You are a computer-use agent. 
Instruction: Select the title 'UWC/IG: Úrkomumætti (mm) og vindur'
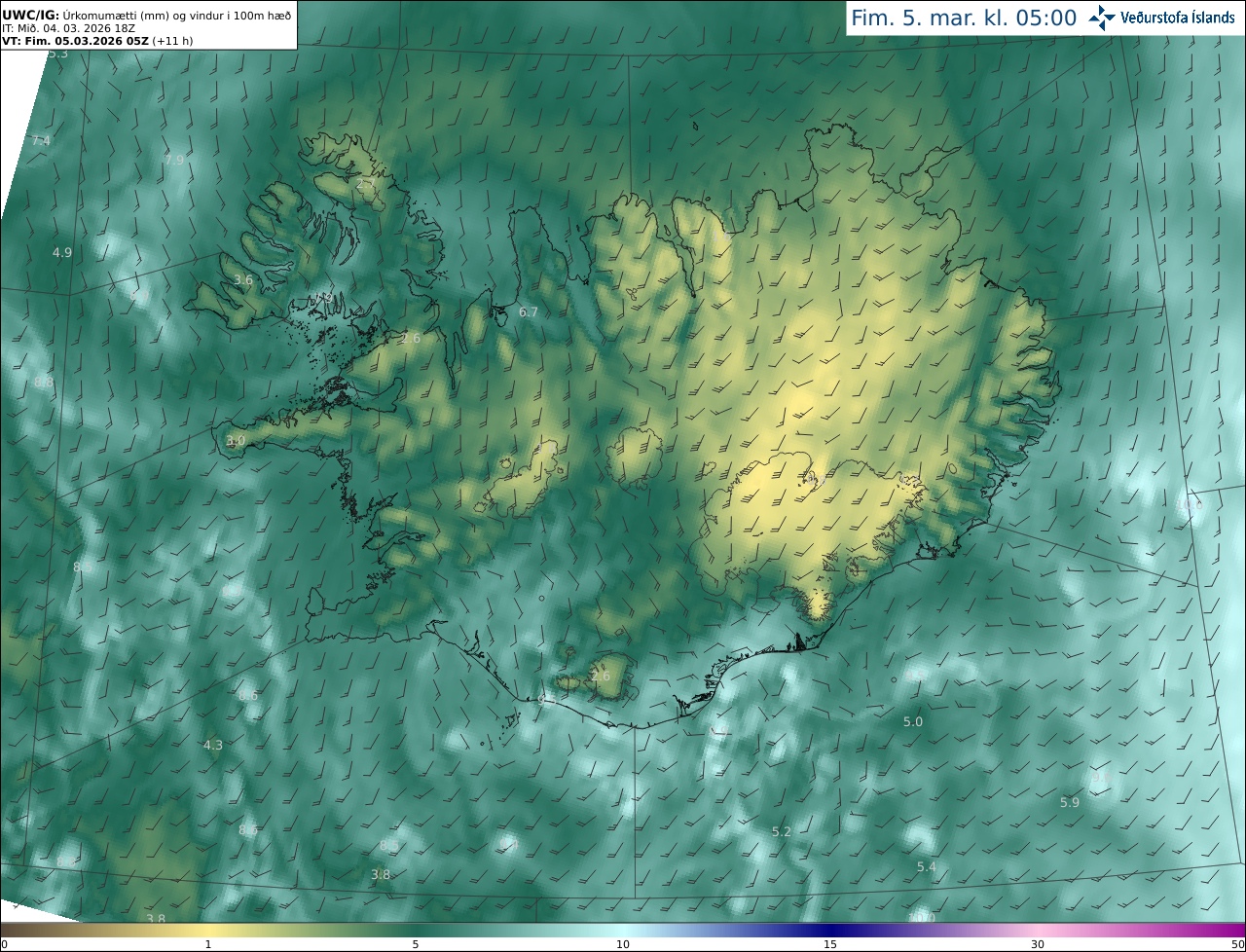click(146, 15)
